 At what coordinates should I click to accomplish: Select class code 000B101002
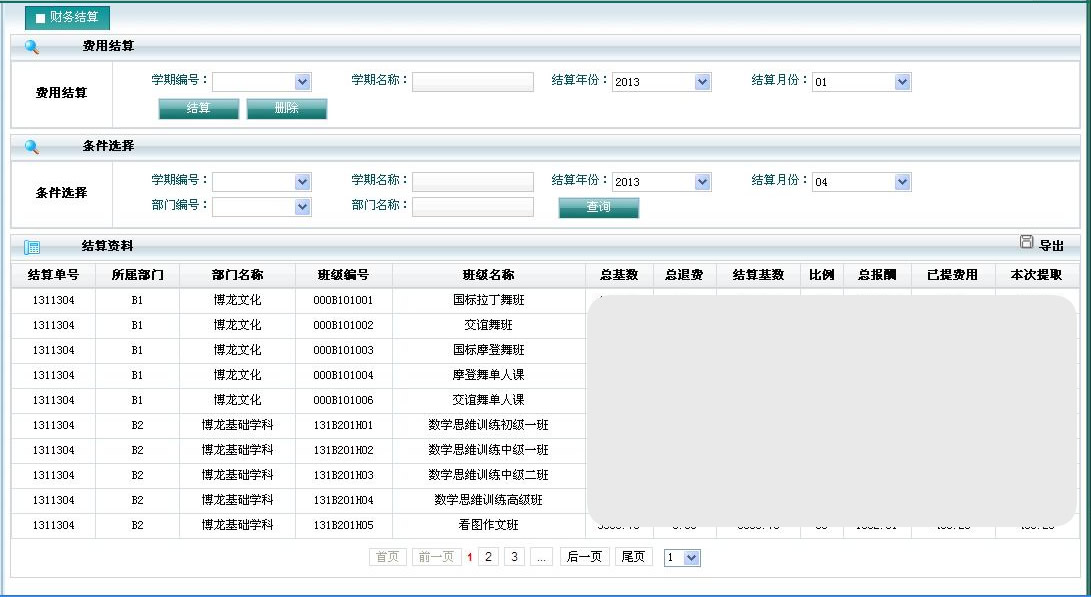(x=343, y=326)
